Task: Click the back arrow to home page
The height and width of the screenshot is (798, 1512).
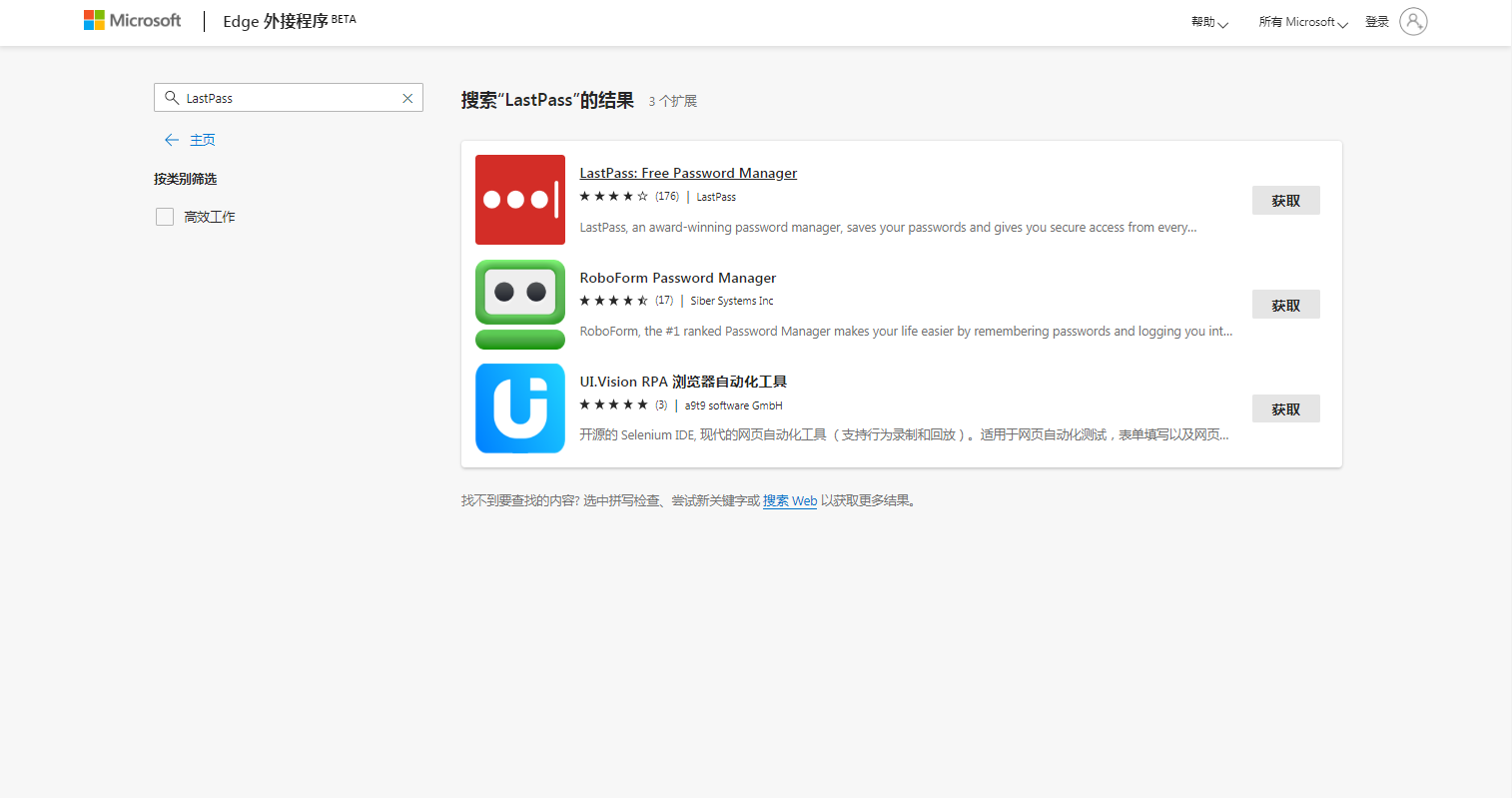Action: [x=172, y=140]
